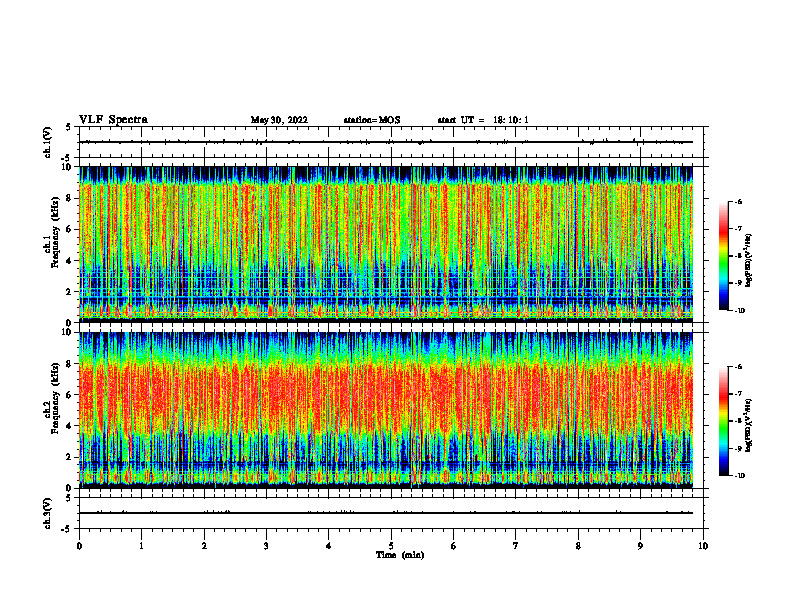792x612 pixels.
Task: Click the "station=MOS" header label
Action: [372, 120]
